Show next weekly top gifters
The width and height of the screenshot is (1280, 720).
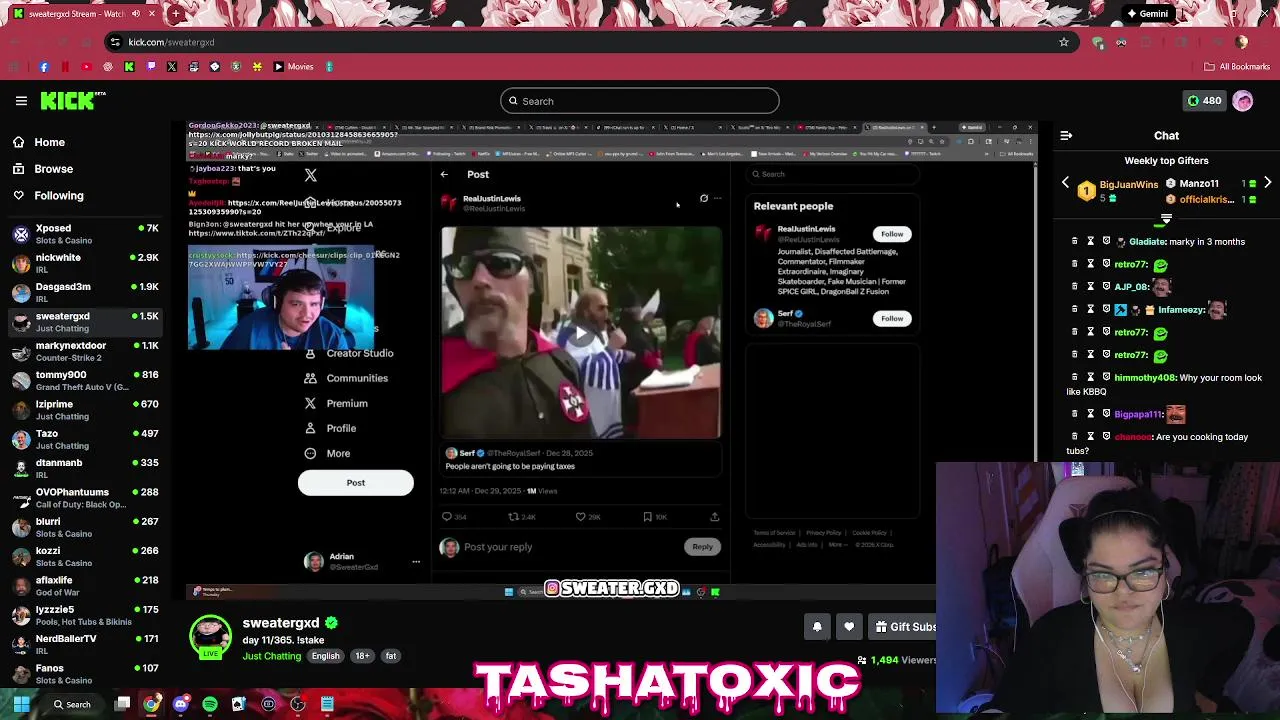(x=1268, y=184)
